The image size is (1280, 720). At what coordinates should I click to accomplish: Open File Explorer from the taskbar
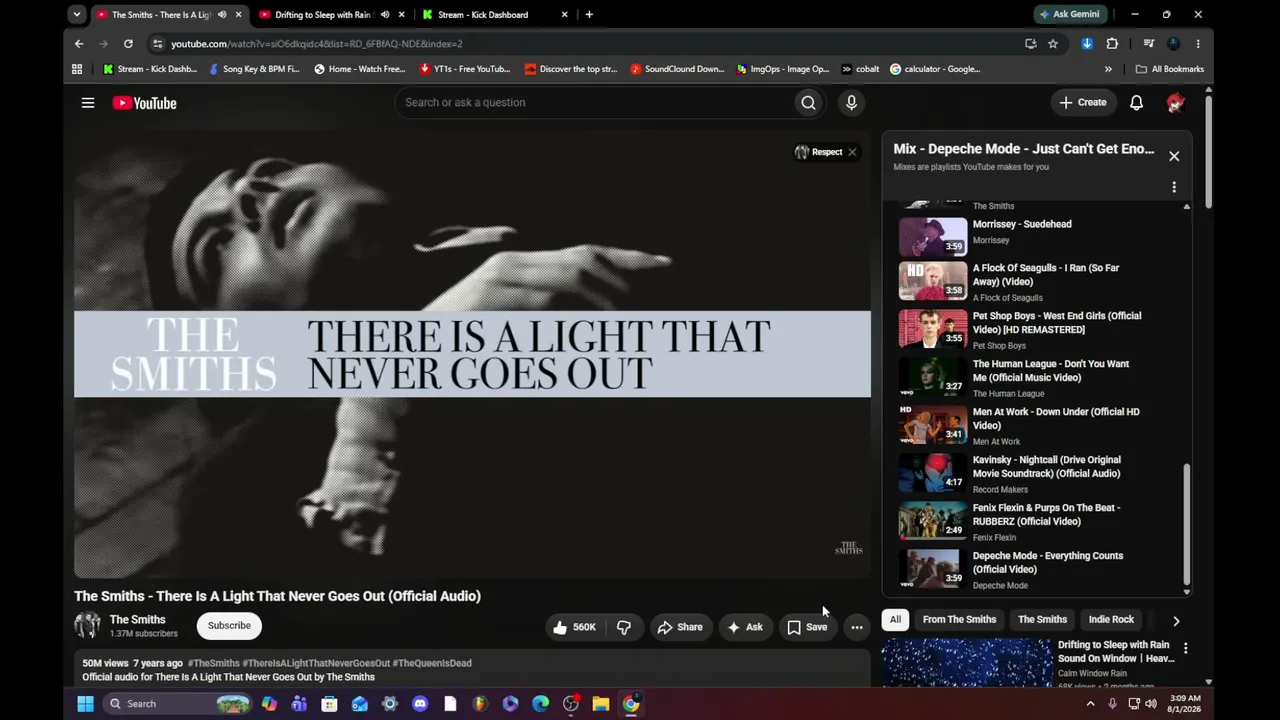601,704
